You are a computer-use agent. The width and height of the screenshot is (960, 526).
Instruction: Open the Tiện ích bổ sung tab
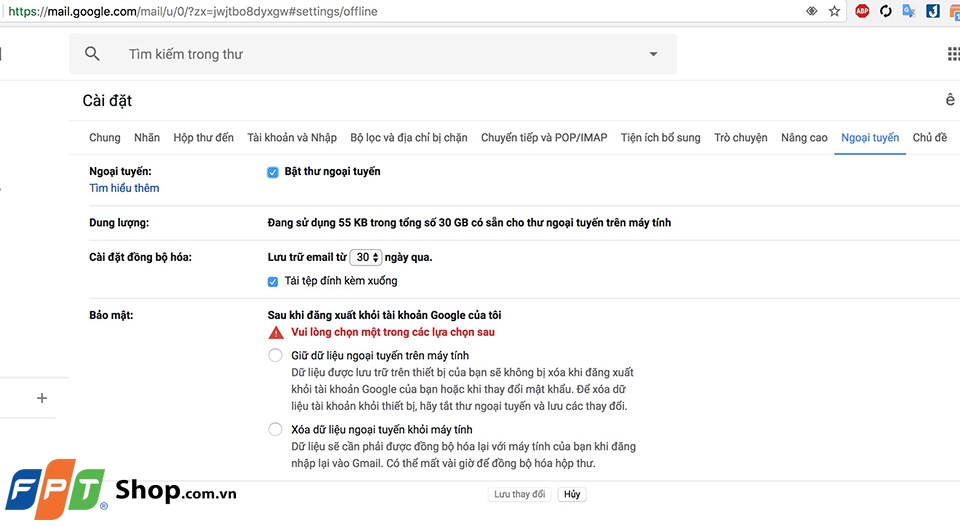[x=661, y=138]
